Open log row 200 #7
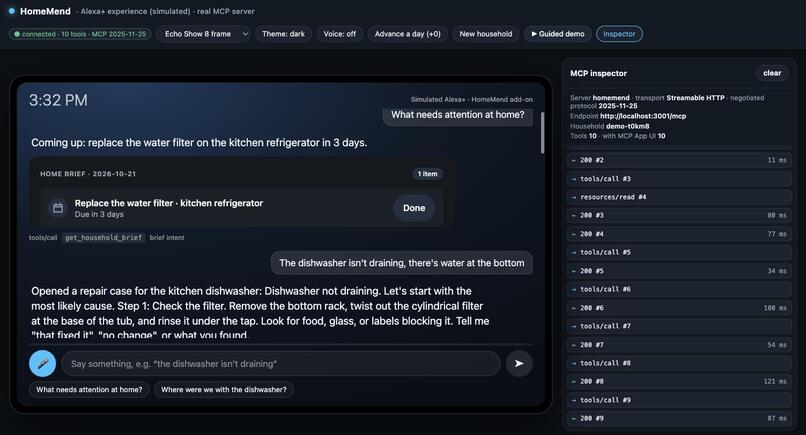This screenshot has width=806, height=435. point(679,345)
